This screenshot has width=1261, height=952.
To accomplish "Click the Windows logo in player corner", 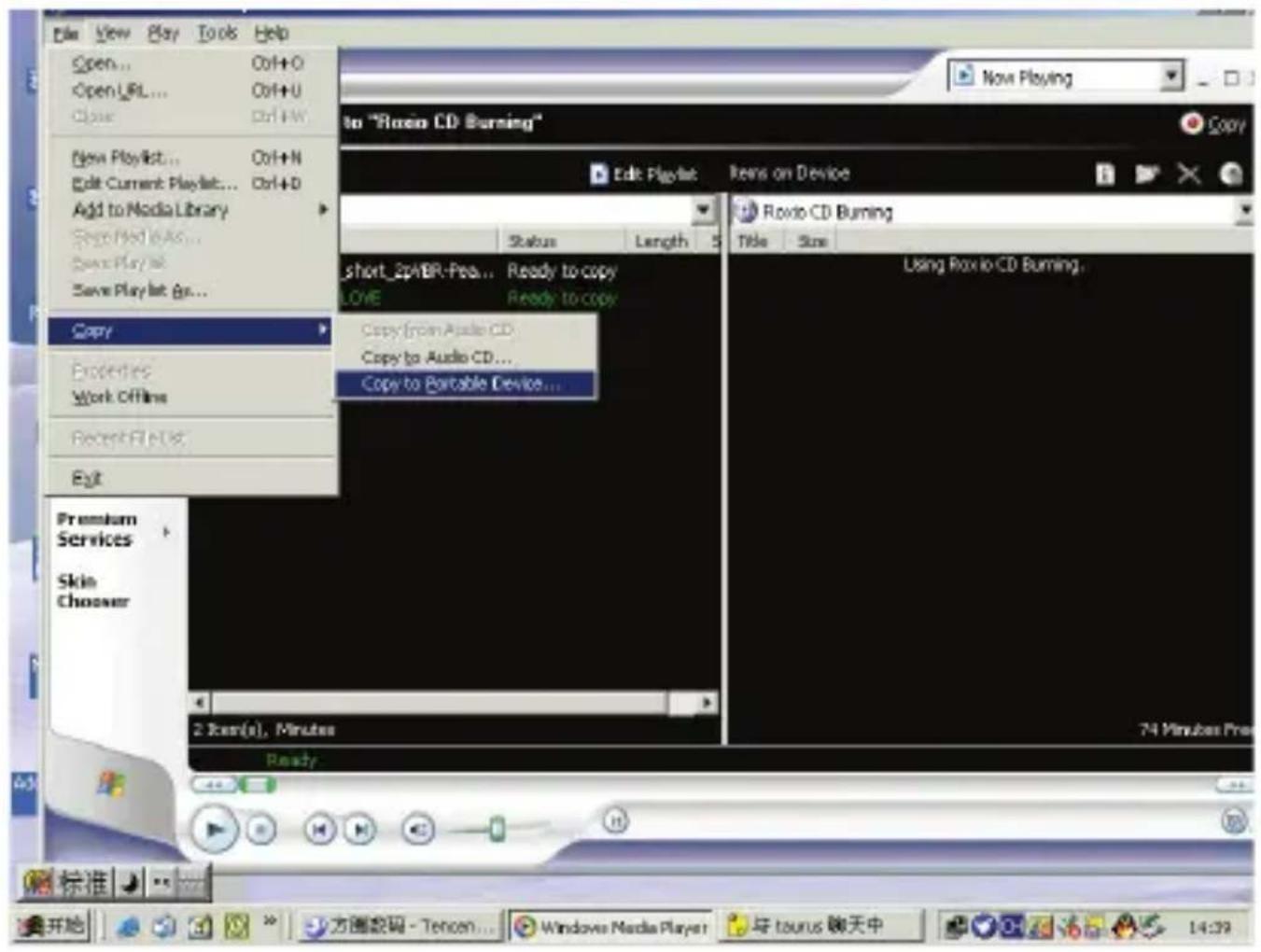I will [x=111, y=783].
